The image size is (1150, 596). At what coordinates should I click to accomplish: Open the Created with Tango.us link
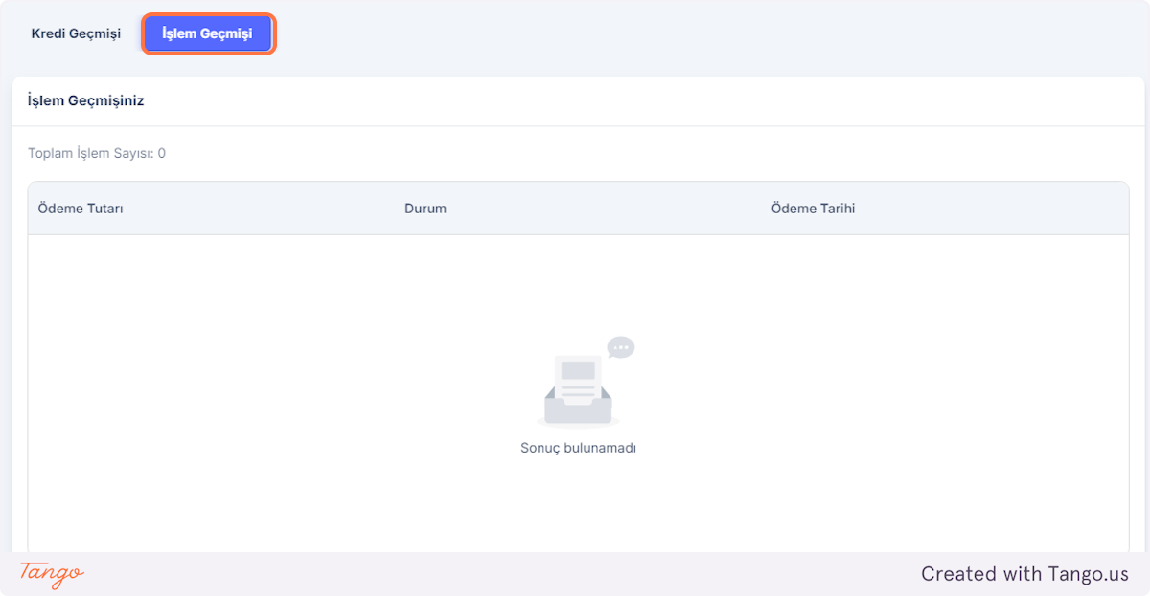point(1024,574)
